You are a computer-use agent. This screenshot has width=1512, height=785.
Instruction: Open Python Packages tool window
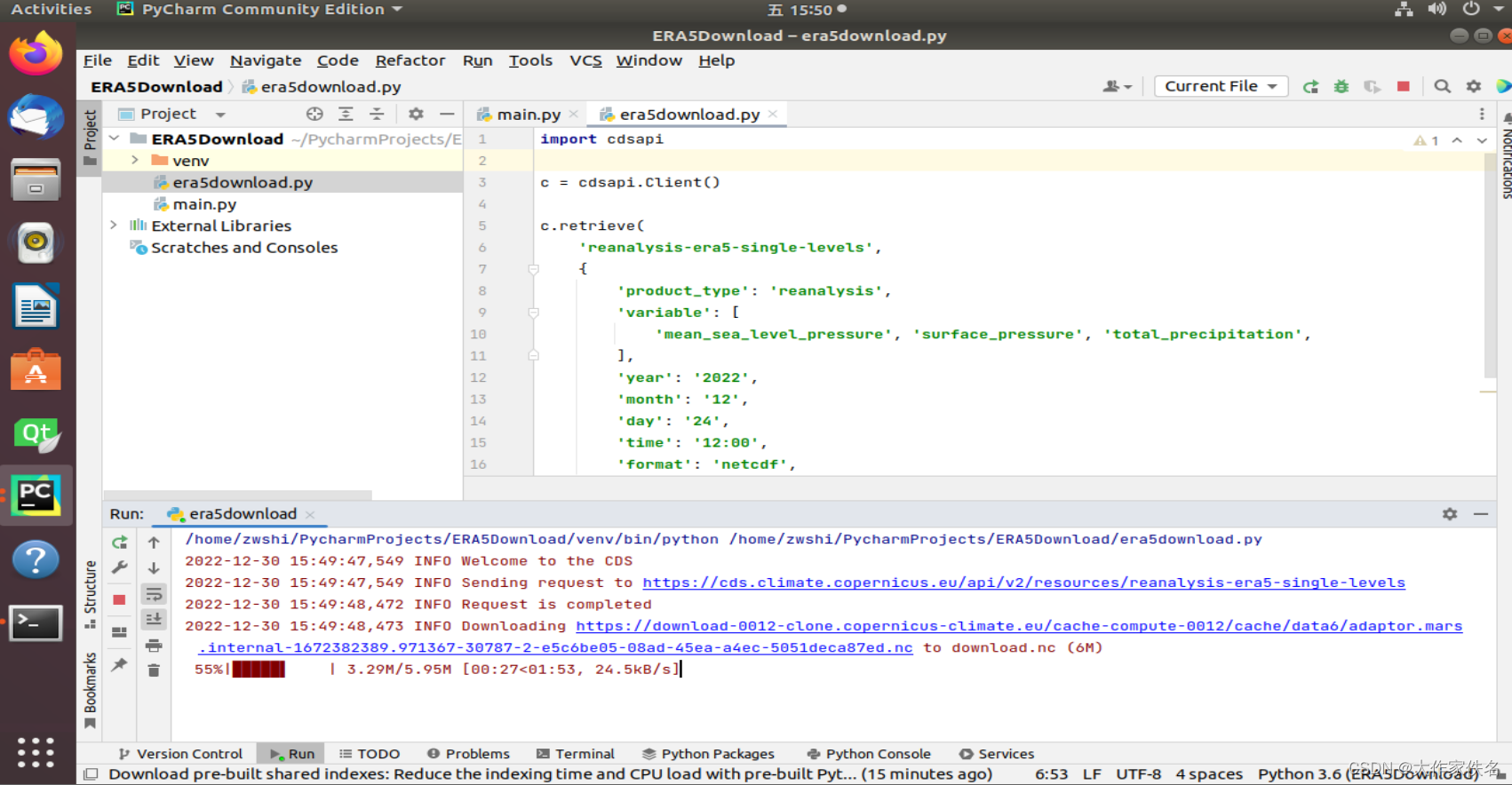tap(709, 754)
